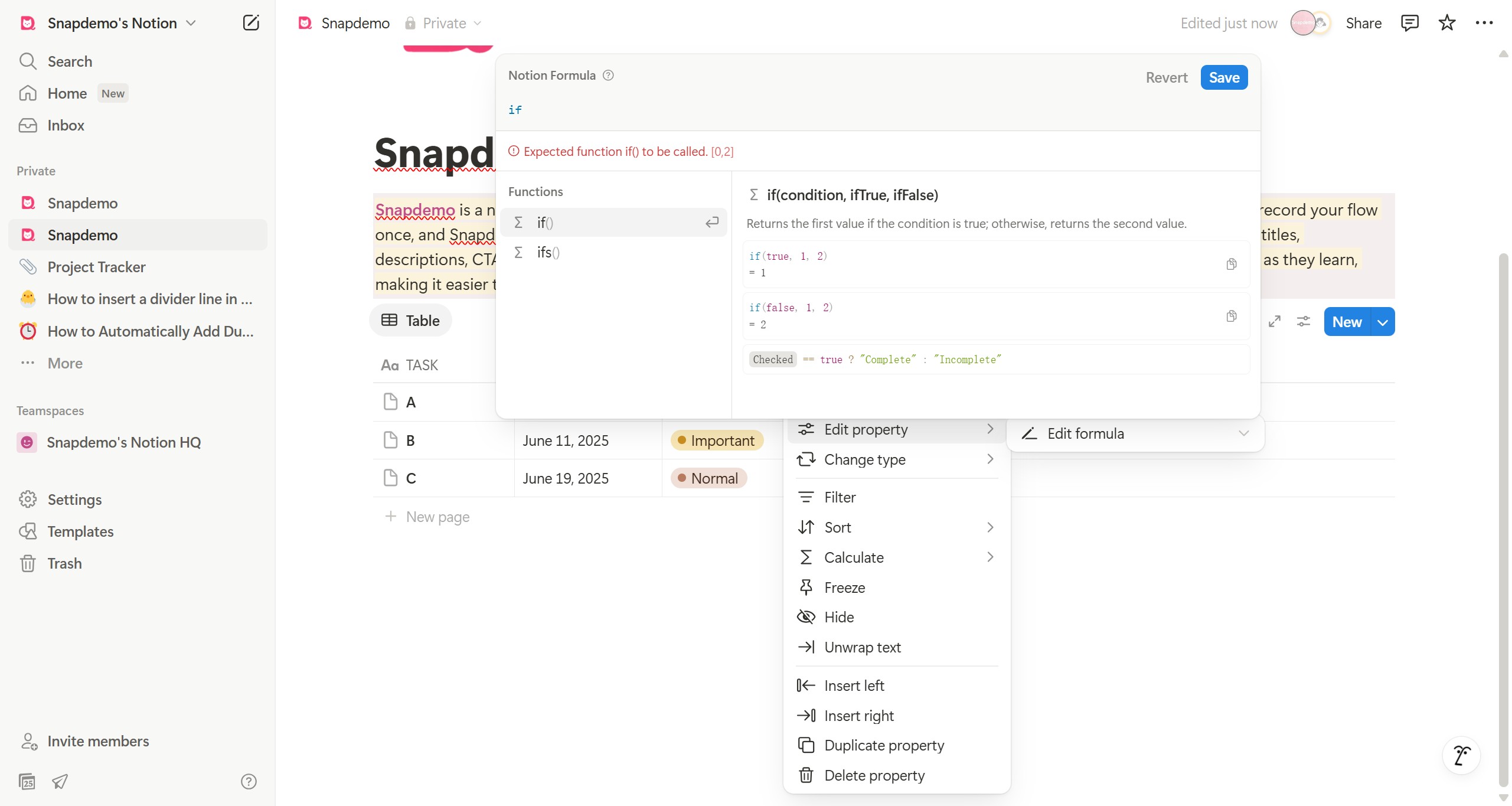The width and height of the screenshot is (1512, 806).
Task: Click the formula help question mark icon
Action: click(x=608, y=75)
